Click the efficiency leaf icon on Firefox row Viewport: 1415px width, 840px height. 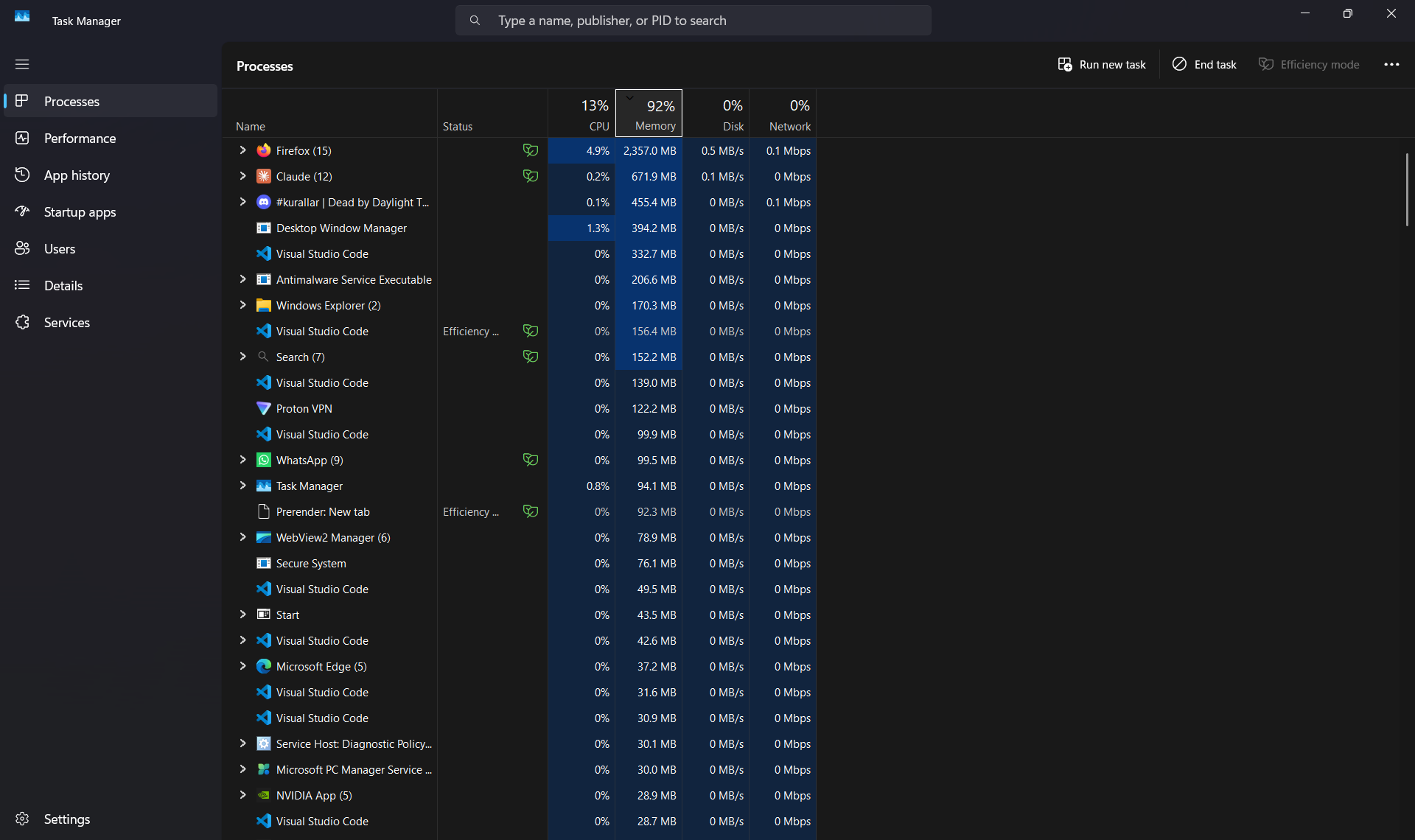pos(531,150)
